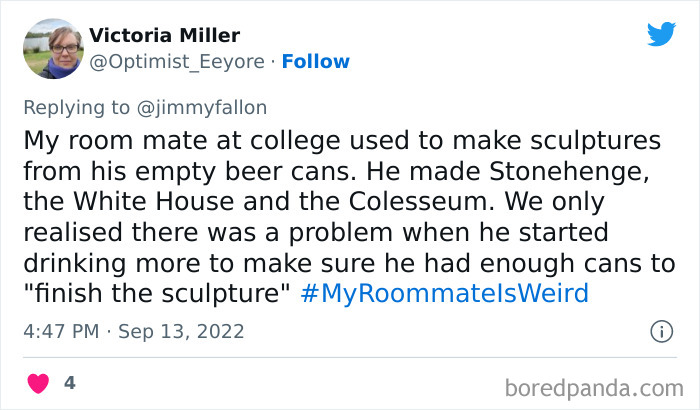Click the like count of 4
The image size is (700, 410).
69,384
